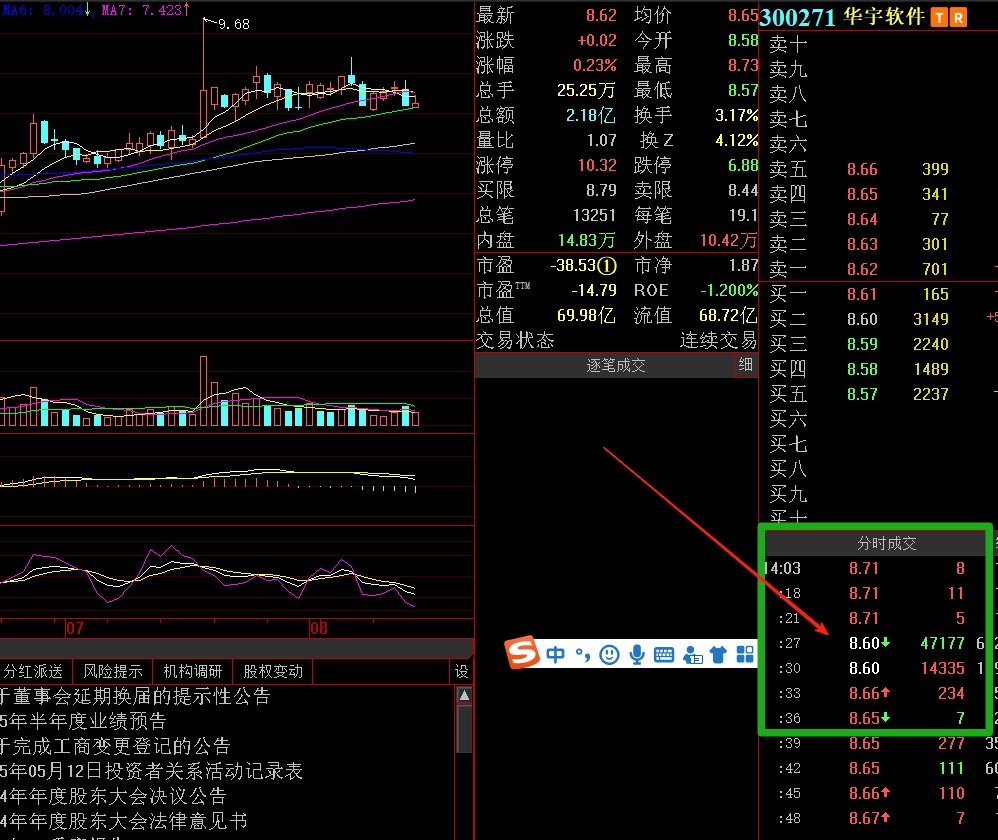Open 年度股东大会法律意见书 announcement

pyautogui.click(x=124, y=821)
